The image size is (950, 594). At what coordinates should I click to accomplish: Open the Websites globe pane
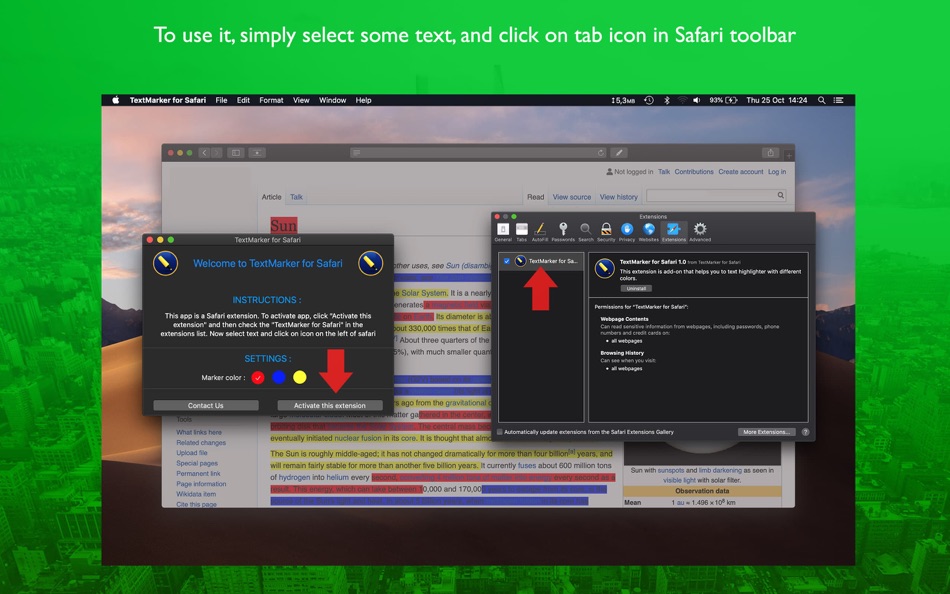[648, 232]
